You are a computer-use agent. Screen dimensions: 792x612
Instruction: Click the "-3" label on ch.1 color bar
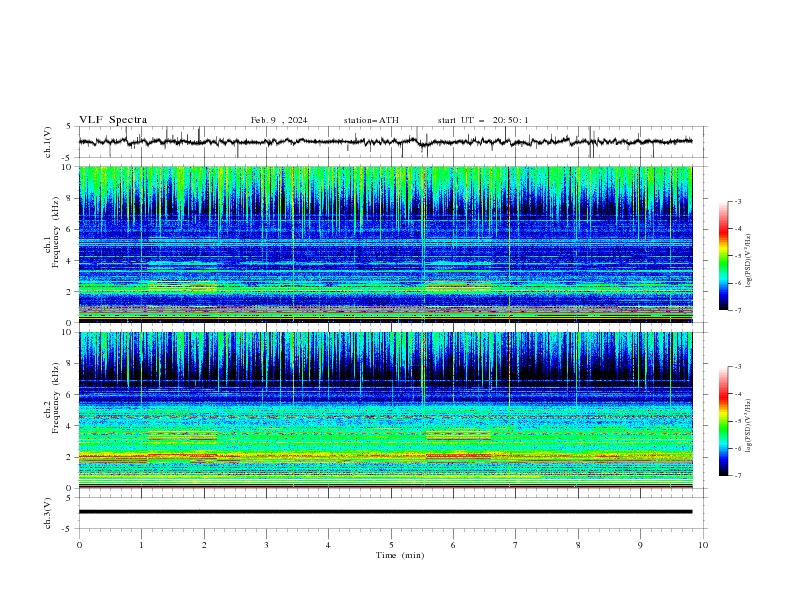point(737,201)
